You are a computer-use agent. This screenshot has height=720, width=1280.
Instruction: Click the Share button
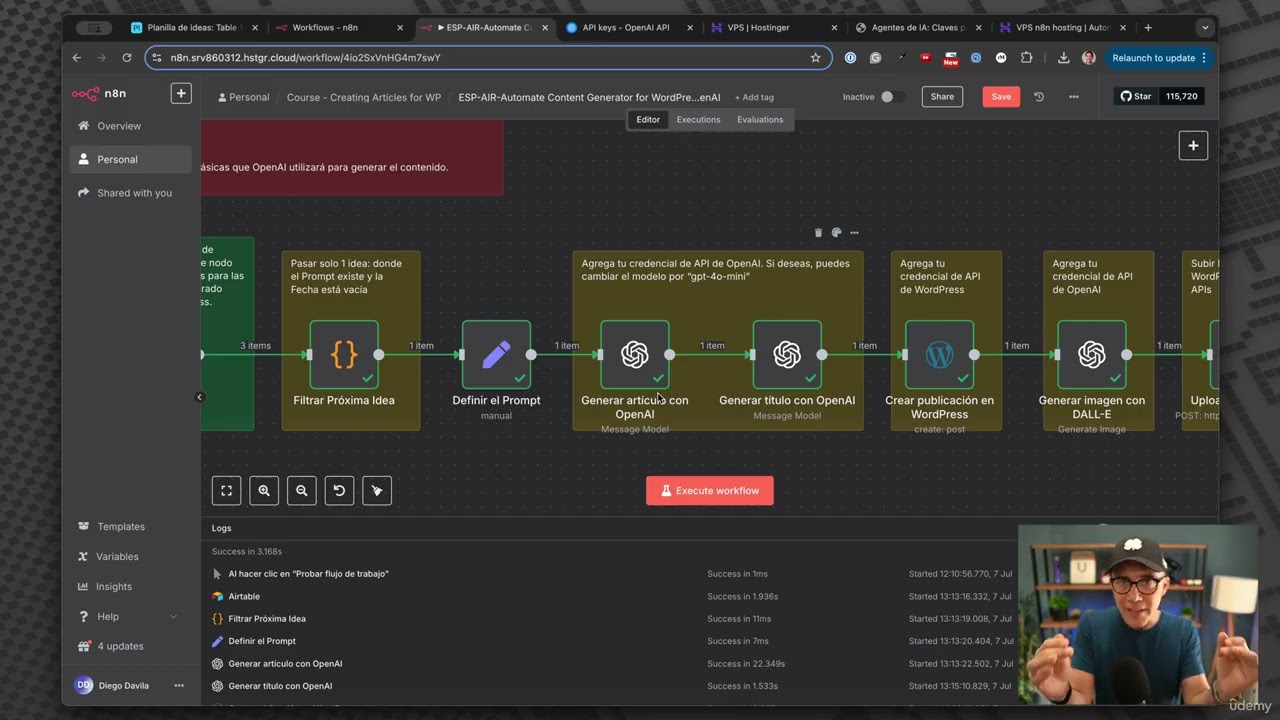coord(942,97)
